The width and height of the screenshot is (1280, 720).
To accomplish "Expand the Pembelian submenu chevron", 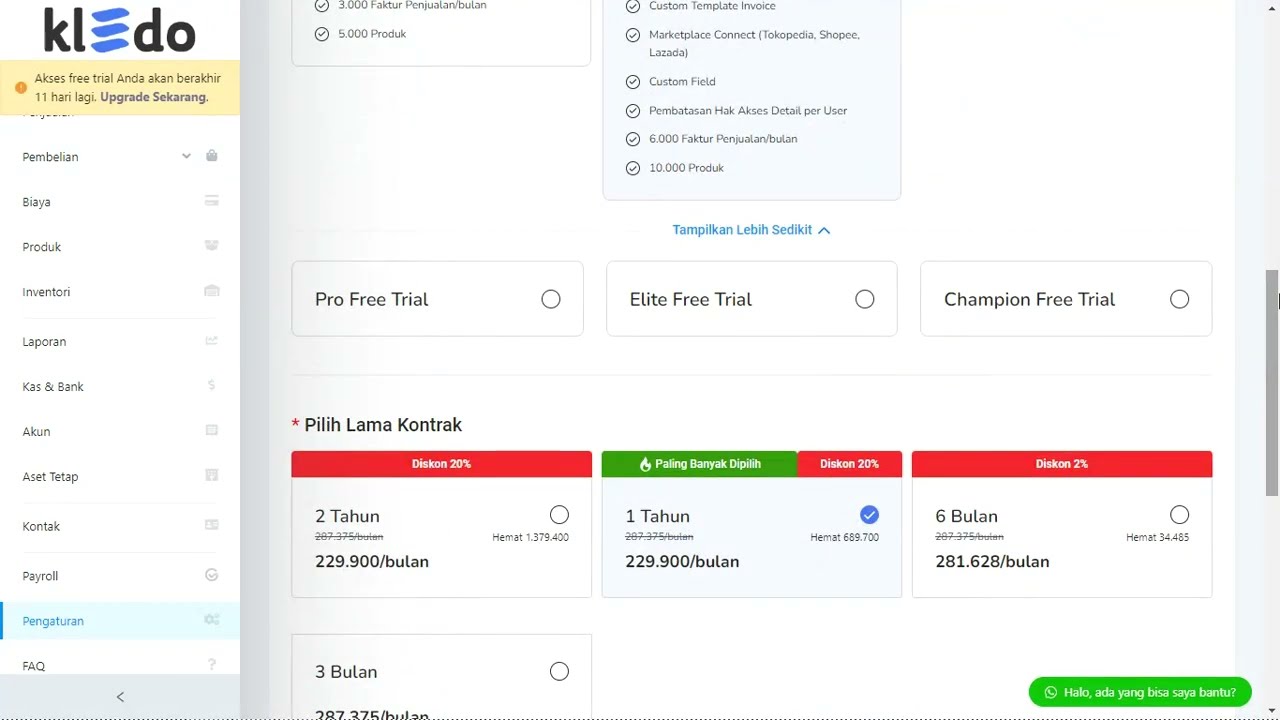I will 186,156.
